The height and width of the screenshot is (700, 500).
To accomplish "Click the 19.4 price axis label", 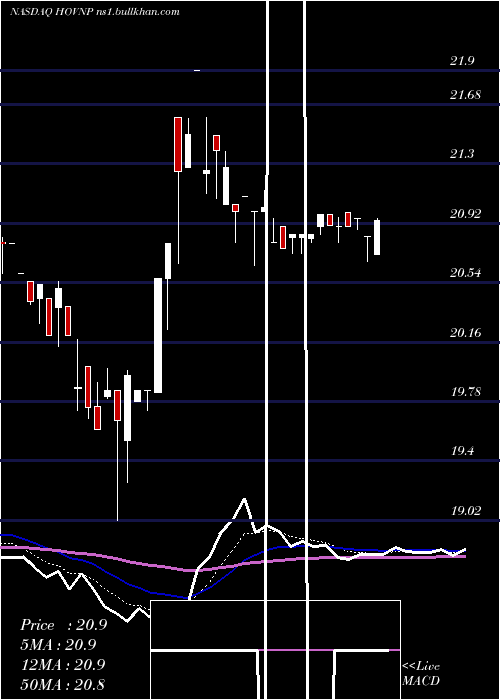I will click(x=462, y=451).
